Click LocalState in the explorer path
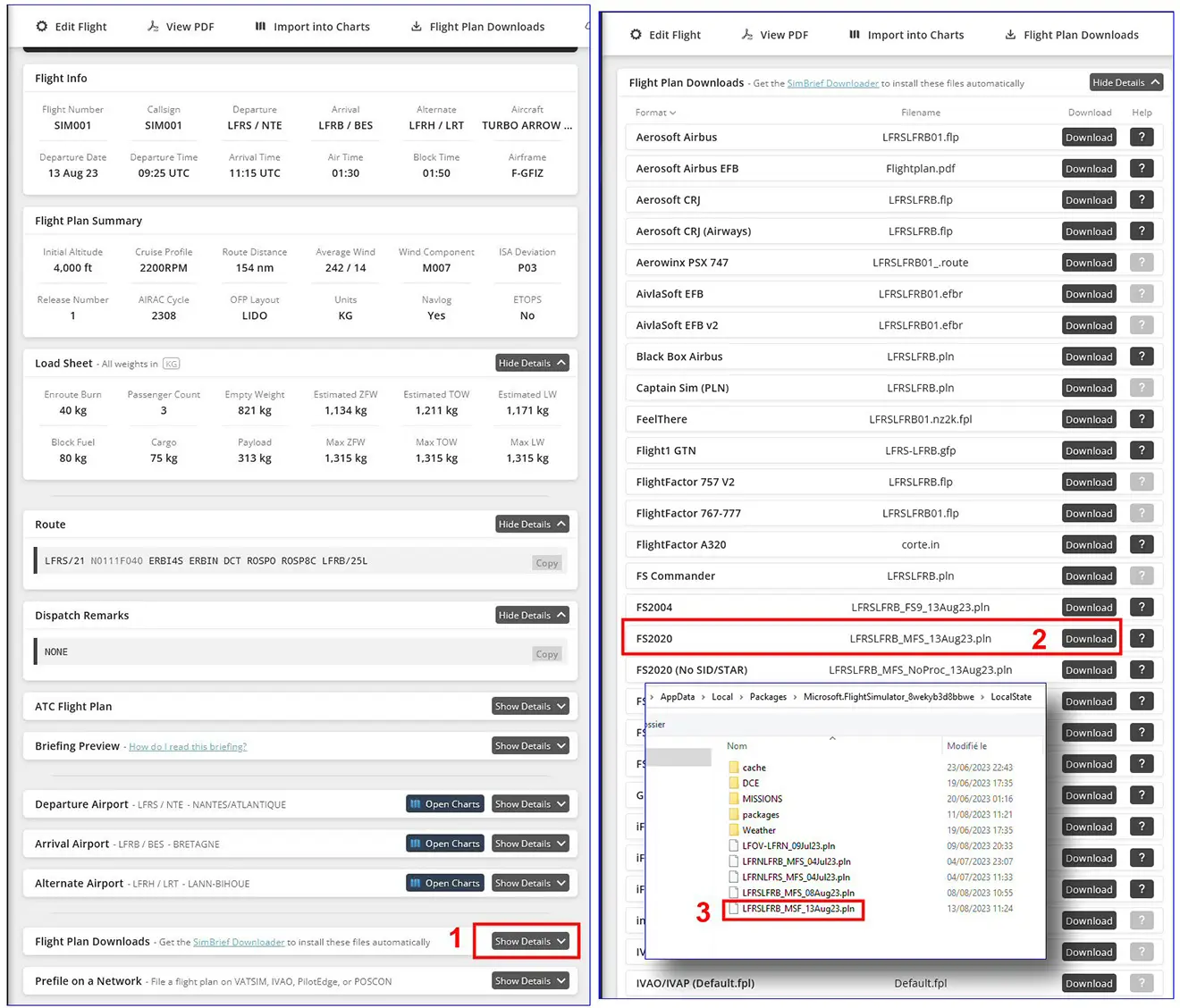This screenshot has height=1008, width=1180. pos(1011,697)
